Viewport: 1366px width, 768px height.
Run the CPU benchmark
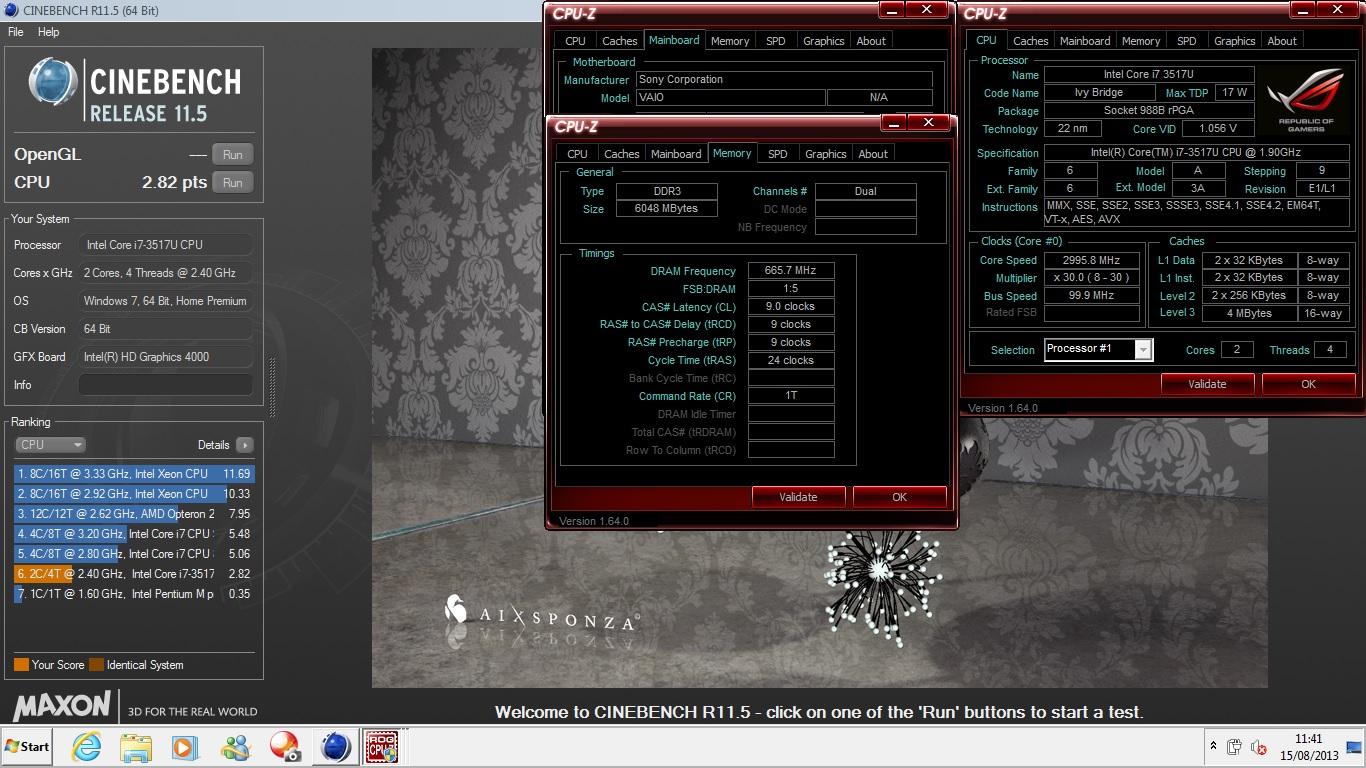click(x=233, y=183)
